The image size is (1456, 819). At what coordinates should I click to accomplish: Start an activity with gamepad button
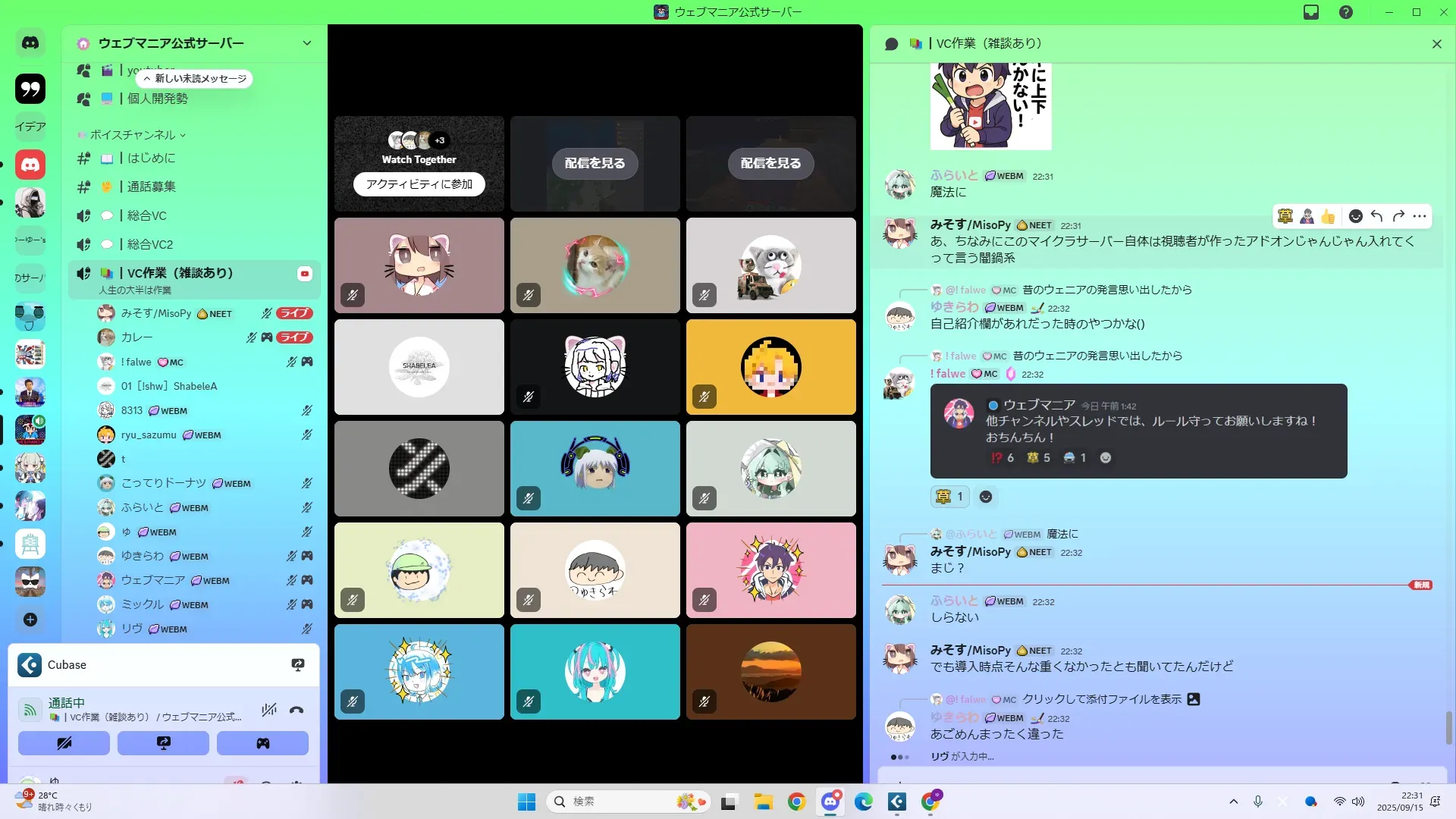tap(262, 743)
